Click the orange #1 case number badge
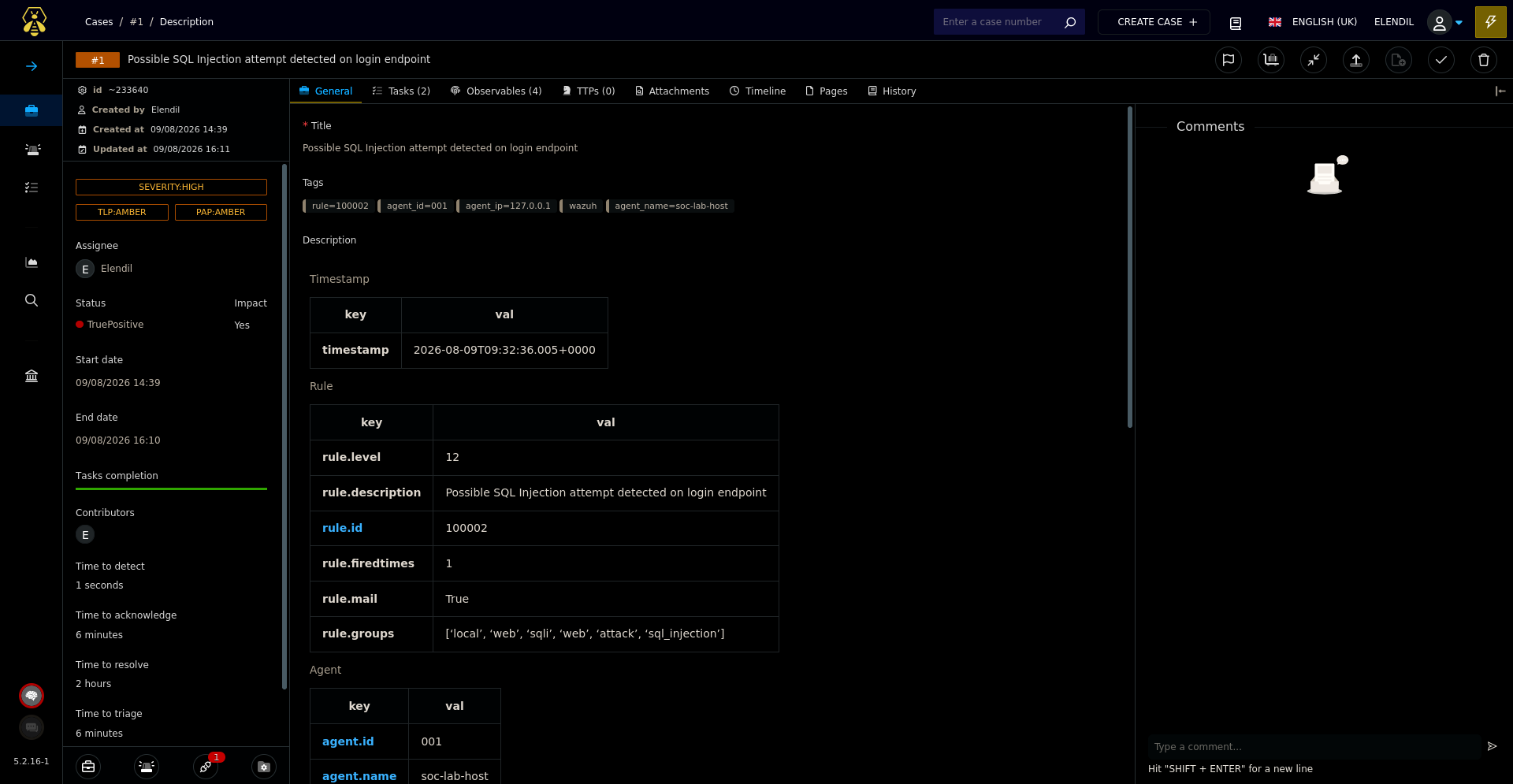Viewport: 1513px width, 784px height. [98, 60]
